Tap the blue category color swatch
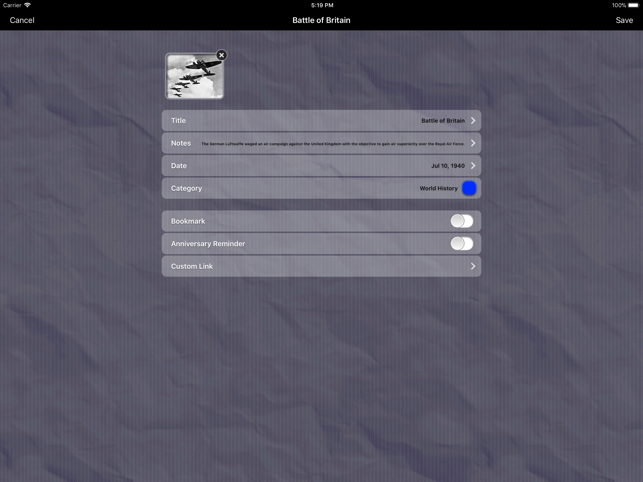Image resolution: width=643 pixels, height=482 pixels. [469, 188]
